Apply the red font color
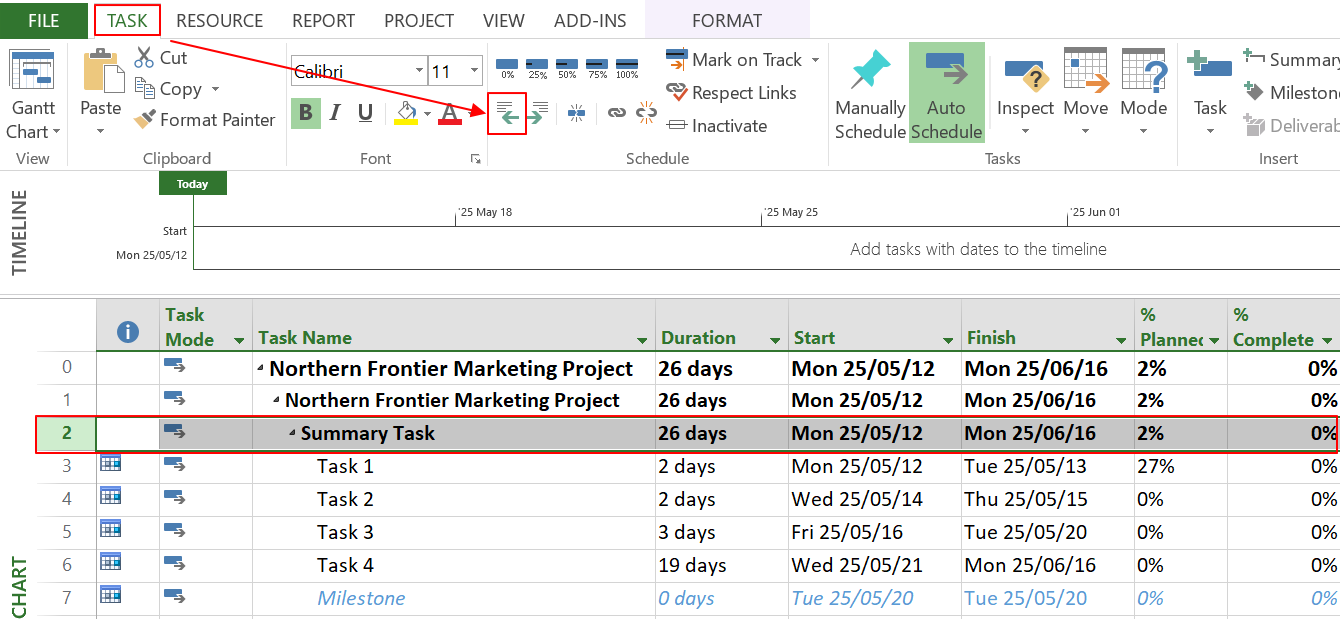The height and width of the screenshot is (619, 1340). [450, 113]
